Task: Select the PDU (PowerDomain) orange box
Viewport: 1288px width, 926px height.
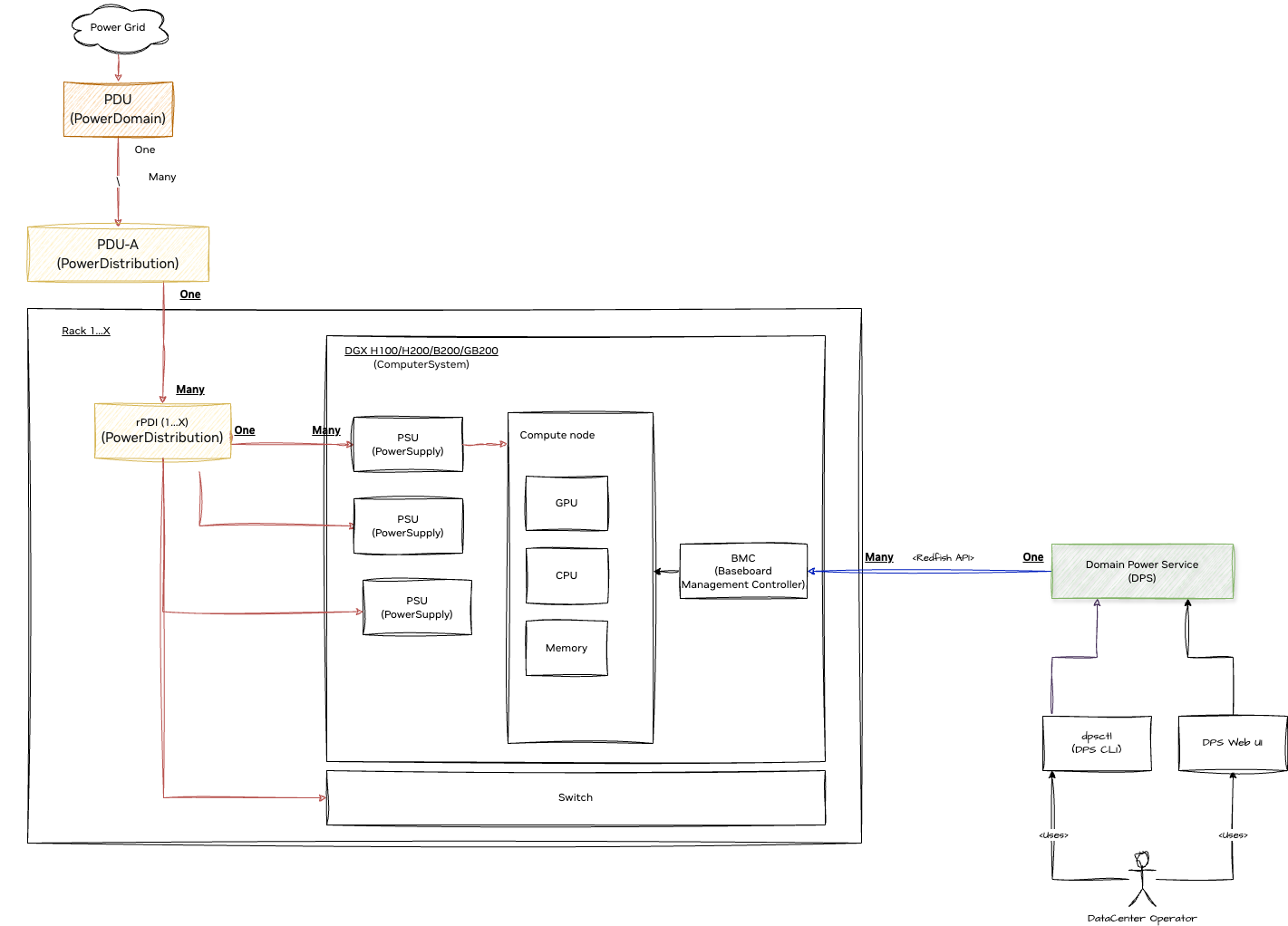Action: click(118, 109)
